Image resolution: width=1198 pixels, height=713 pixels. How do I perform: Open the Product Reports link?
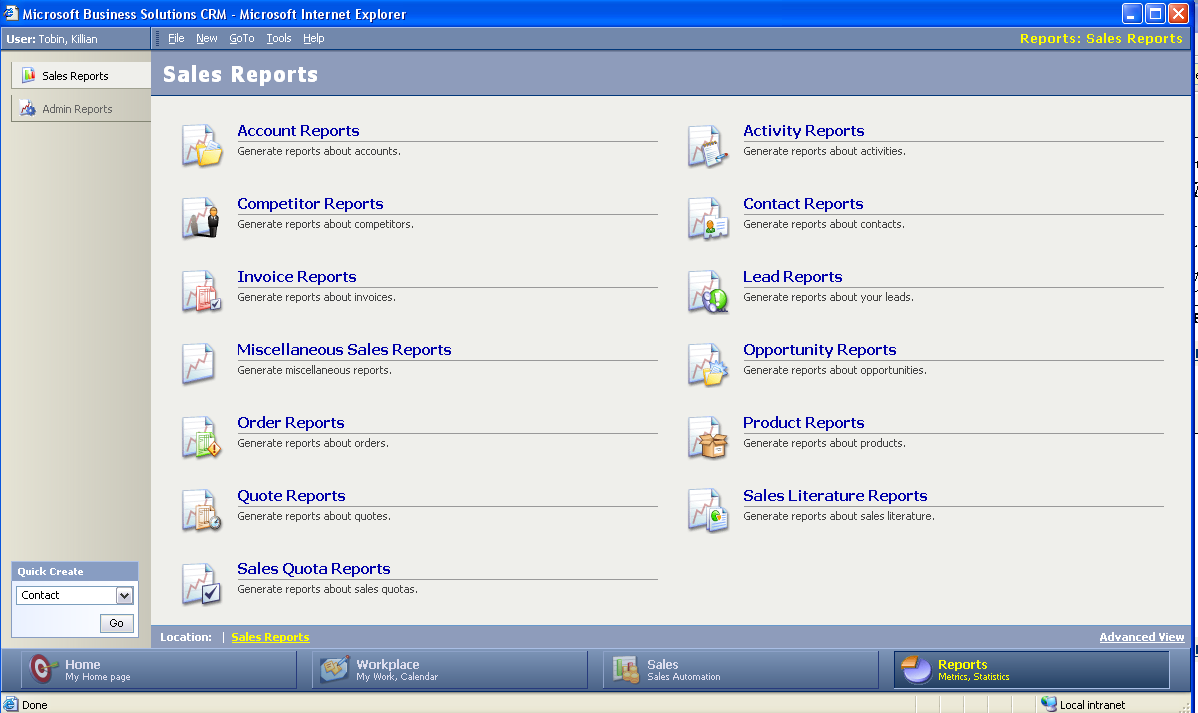804,423
